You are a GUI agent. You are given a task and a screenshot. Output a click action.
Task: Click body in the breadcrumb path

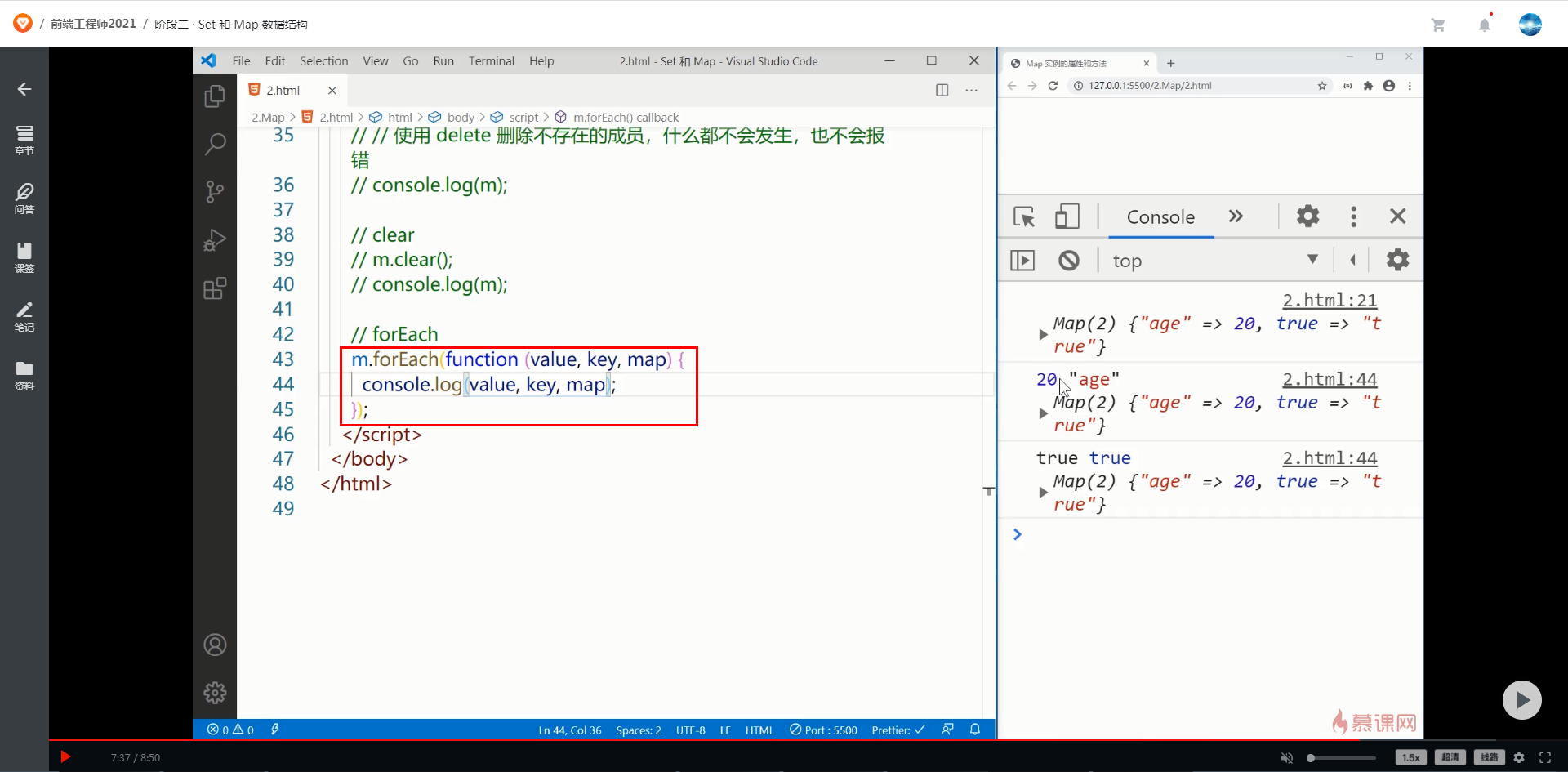[x=461, y=118]
